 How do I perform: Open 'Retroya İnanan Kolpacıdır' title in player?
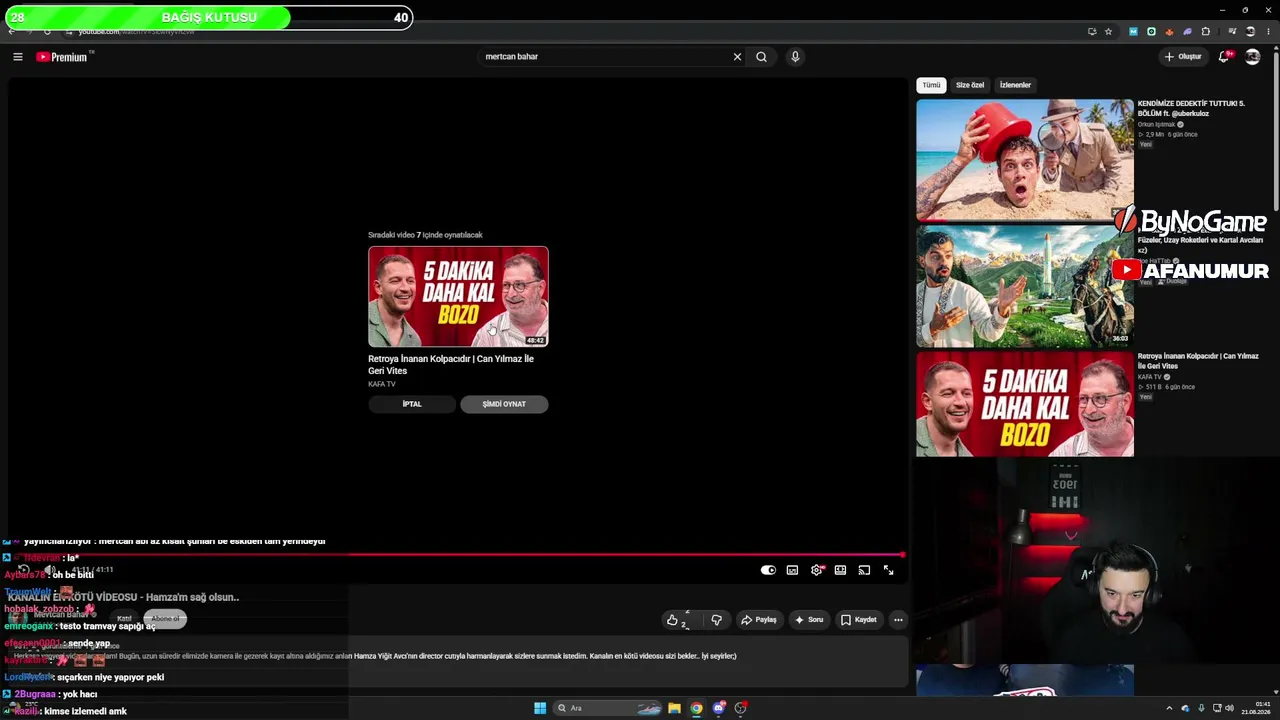click(451, 364)
